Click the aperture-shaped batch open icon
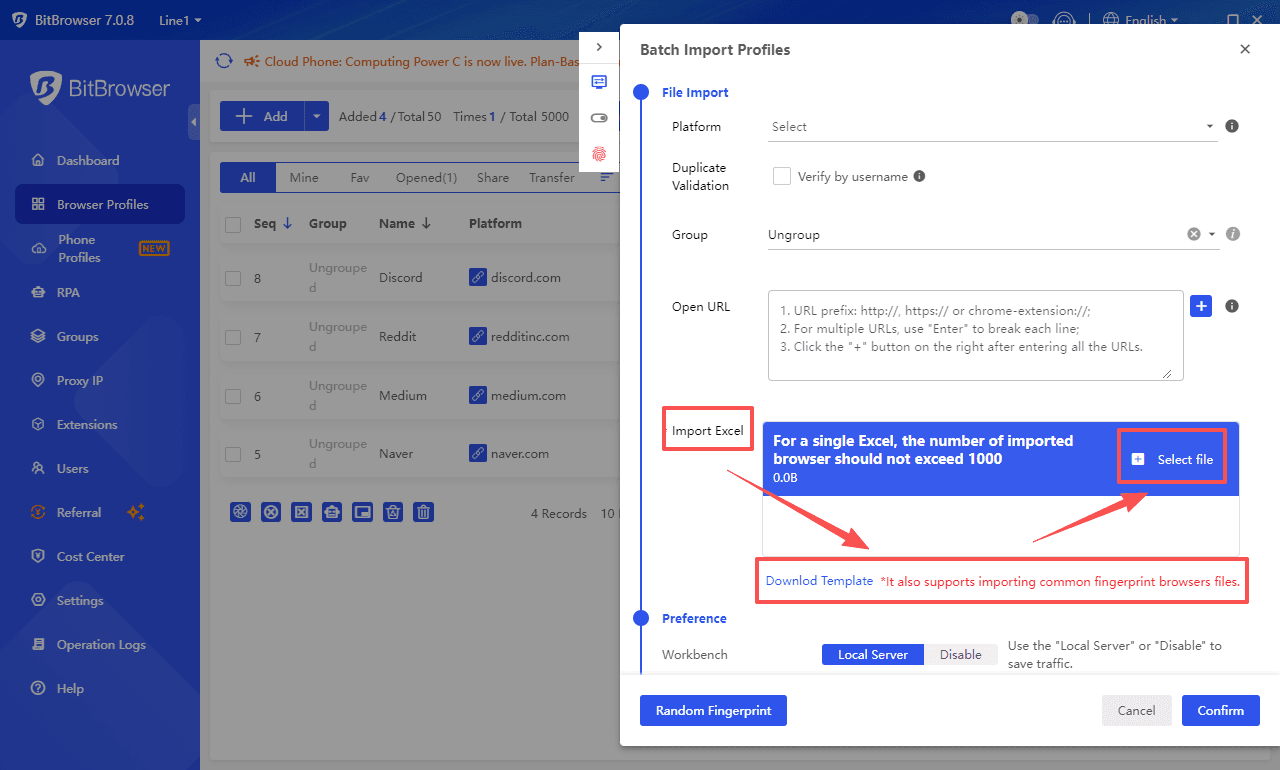The width and height of the screenshot is (1280, 770). tap(240, 511)
